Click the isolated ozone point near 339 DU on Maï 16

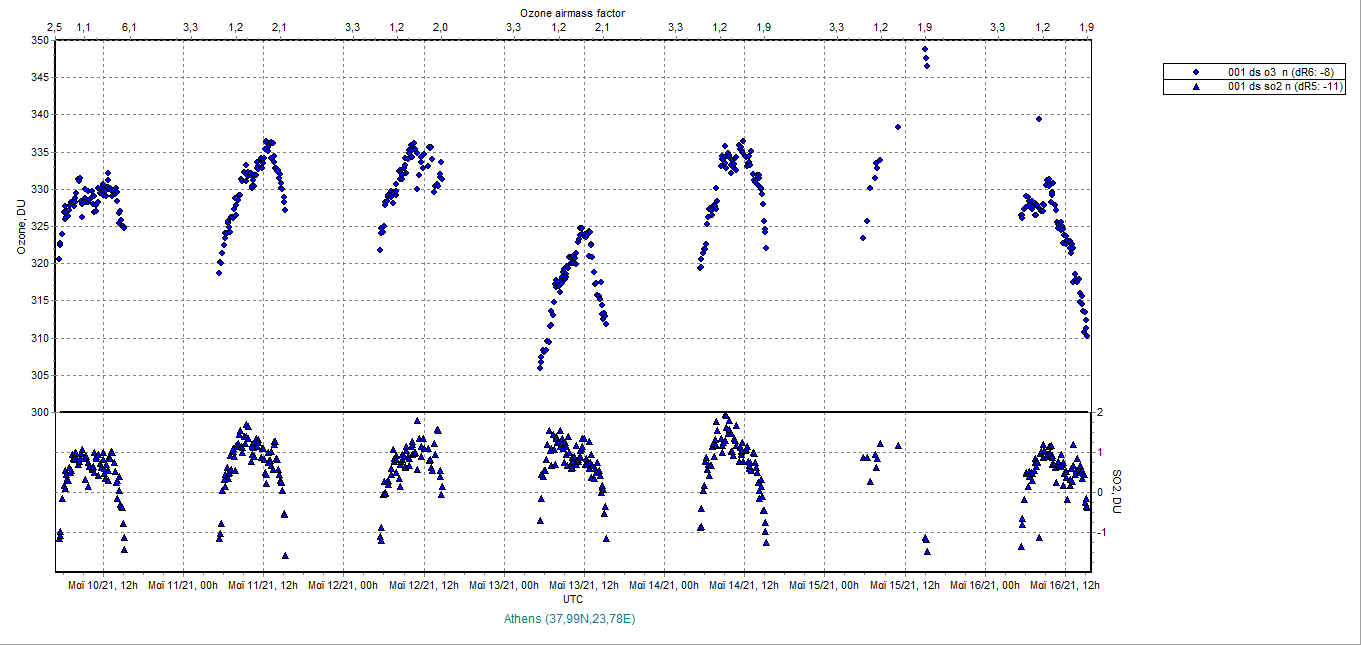(1040, 119)
